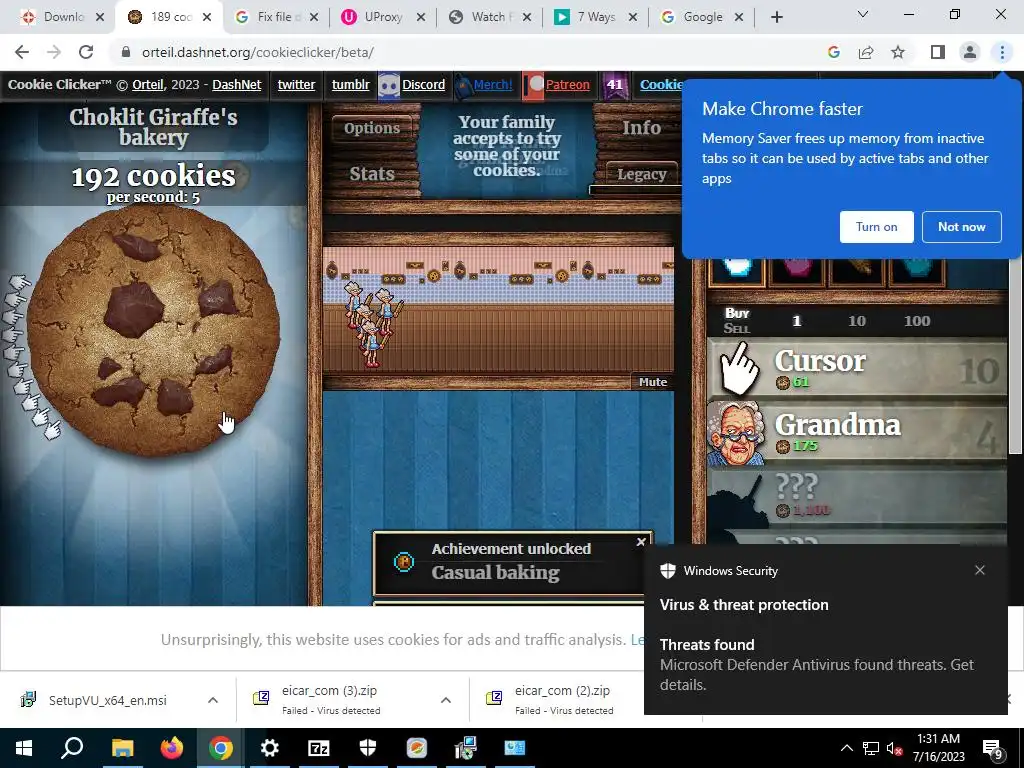Open Chrome tab search chevron

point(863,14)
